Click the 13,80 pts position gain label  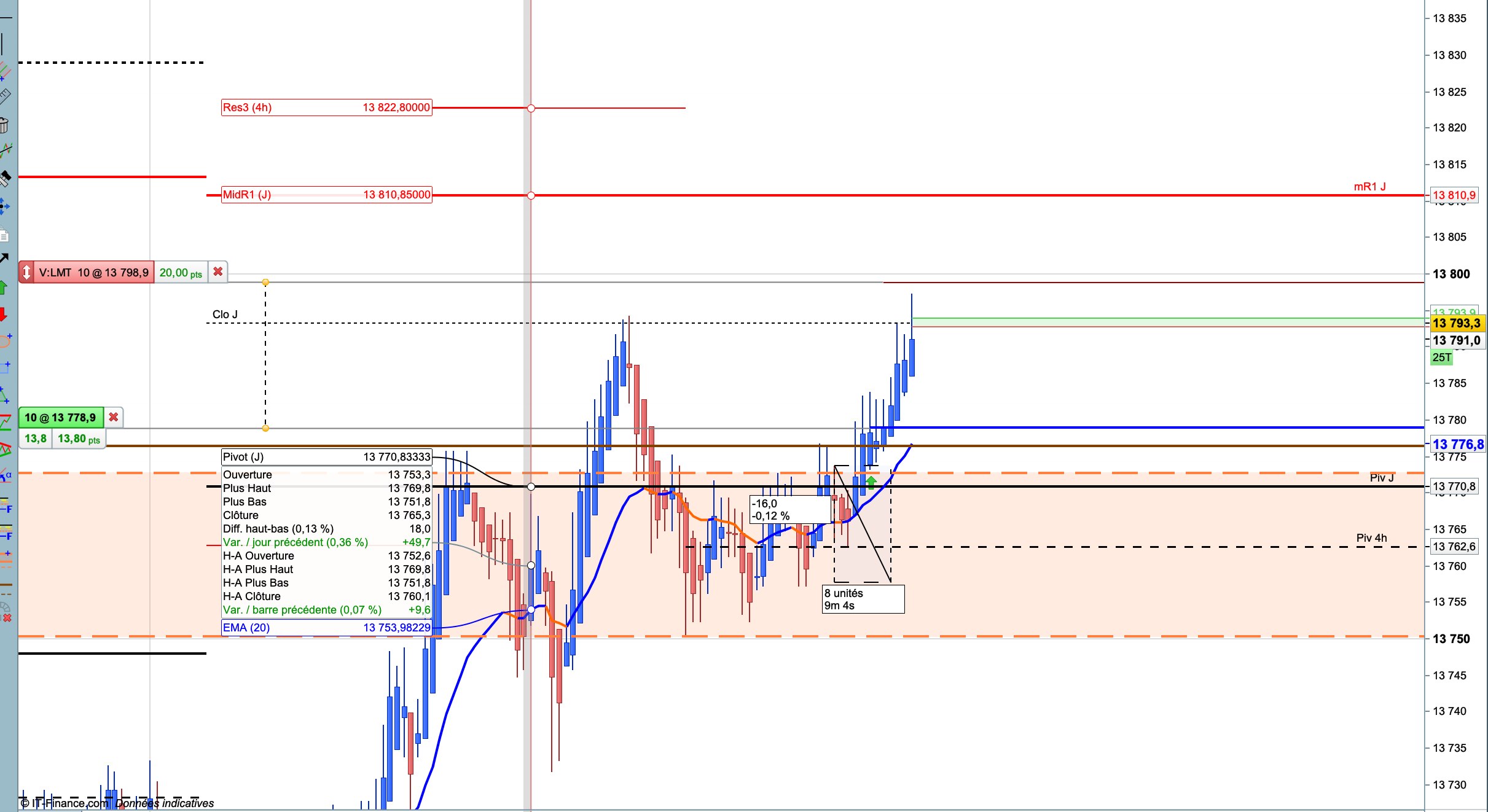(79, 439)
